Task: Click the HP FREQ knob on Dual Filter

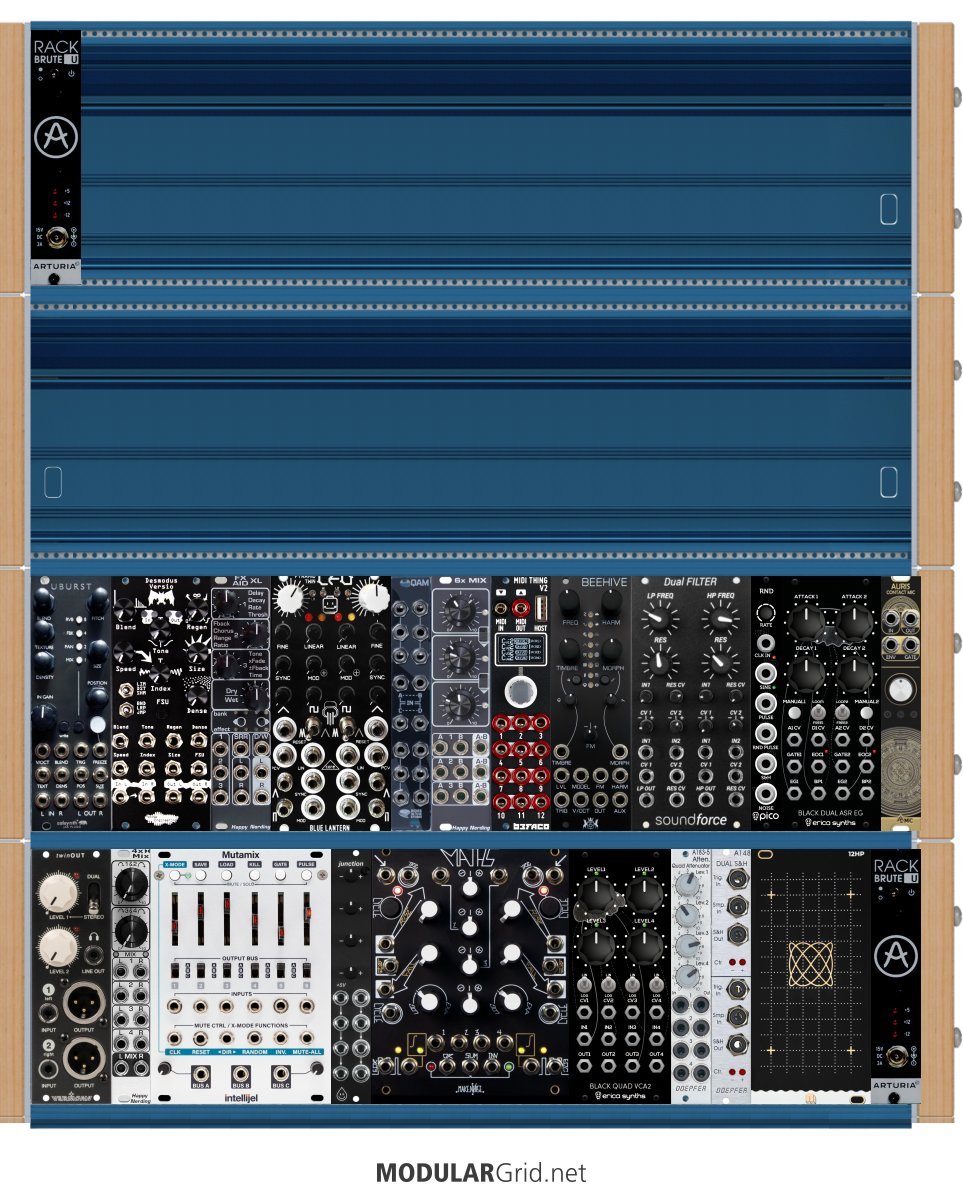Action: (x=721, y=618)
